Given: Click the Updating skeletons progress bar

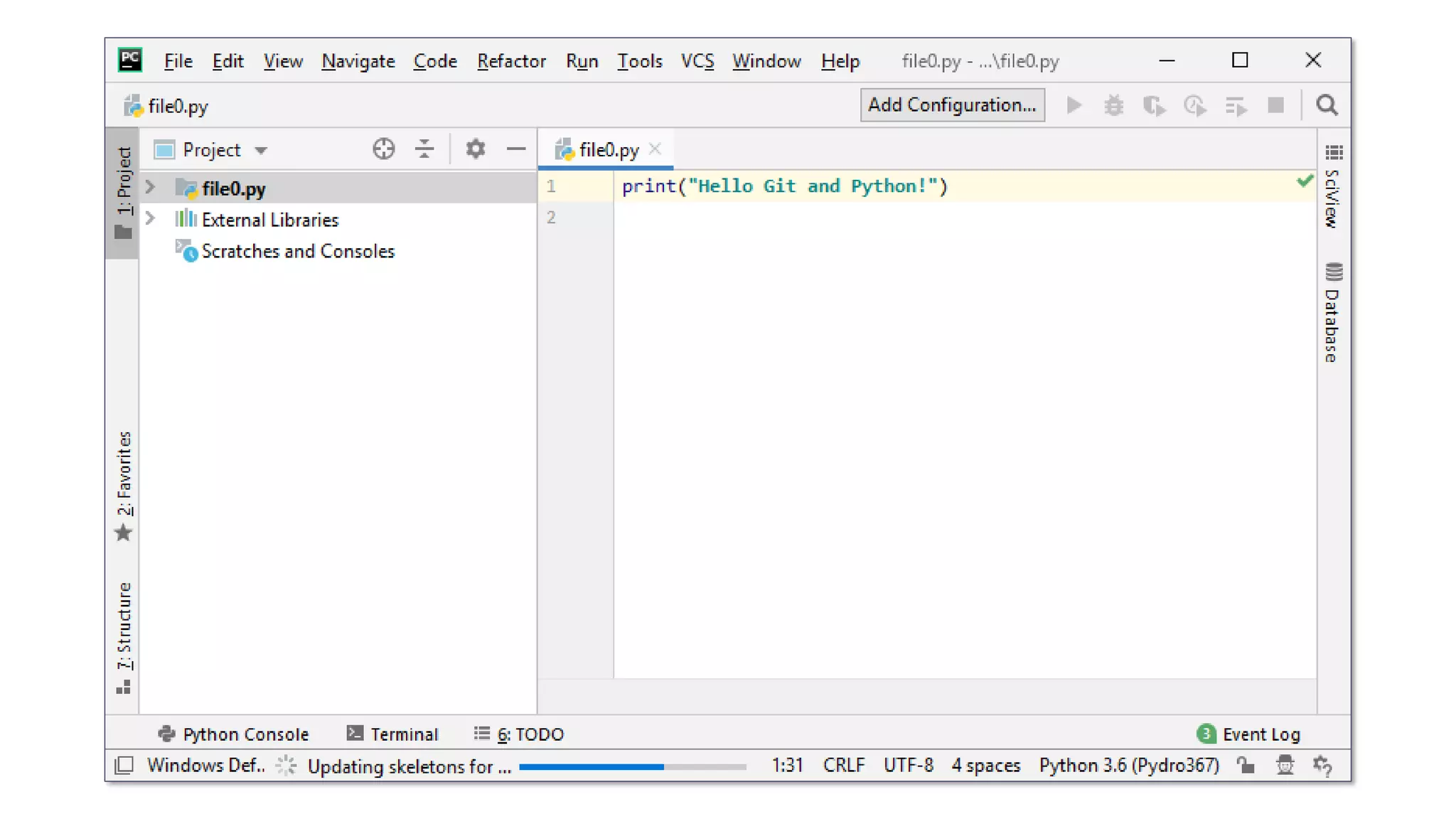Looking at the screenshot, I should (x=632, y=766).
